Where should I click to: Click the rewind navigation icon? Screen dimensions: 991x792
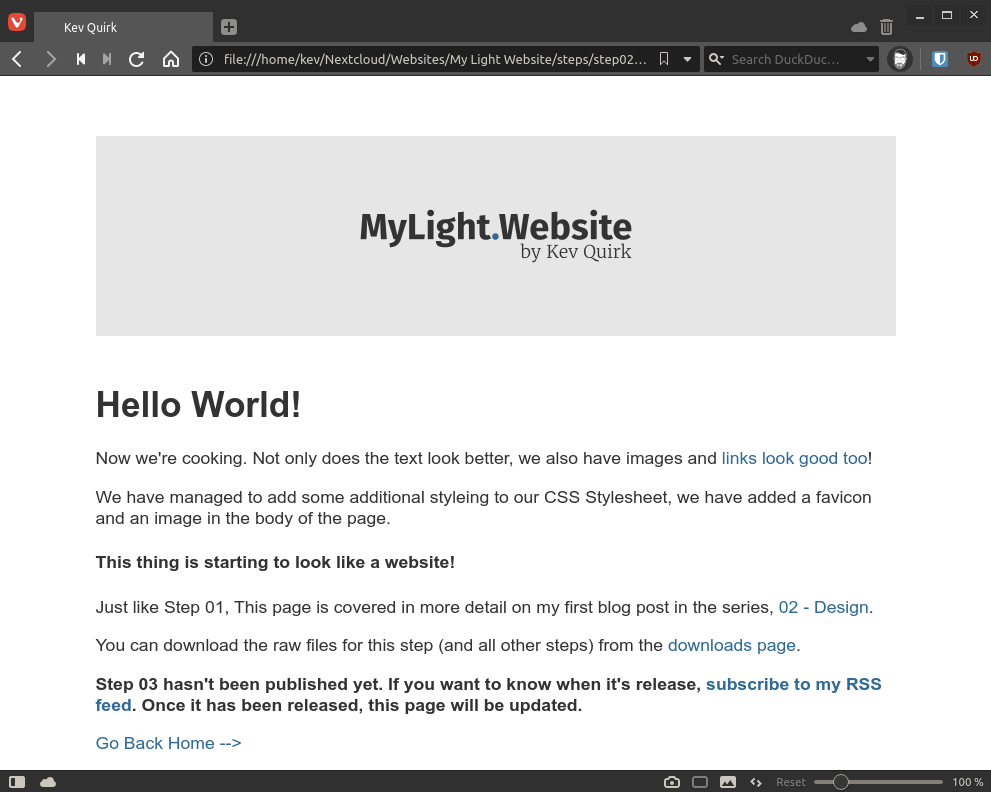80,59
